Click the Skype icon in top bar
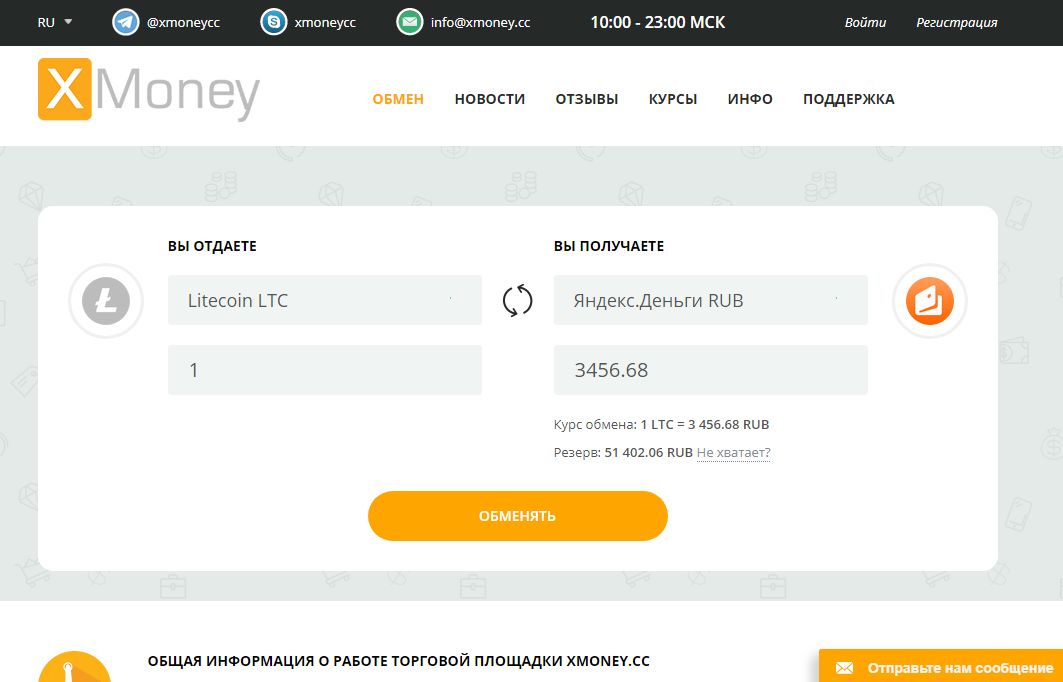This screenshot has width=1063, height=682. point(274,22)
